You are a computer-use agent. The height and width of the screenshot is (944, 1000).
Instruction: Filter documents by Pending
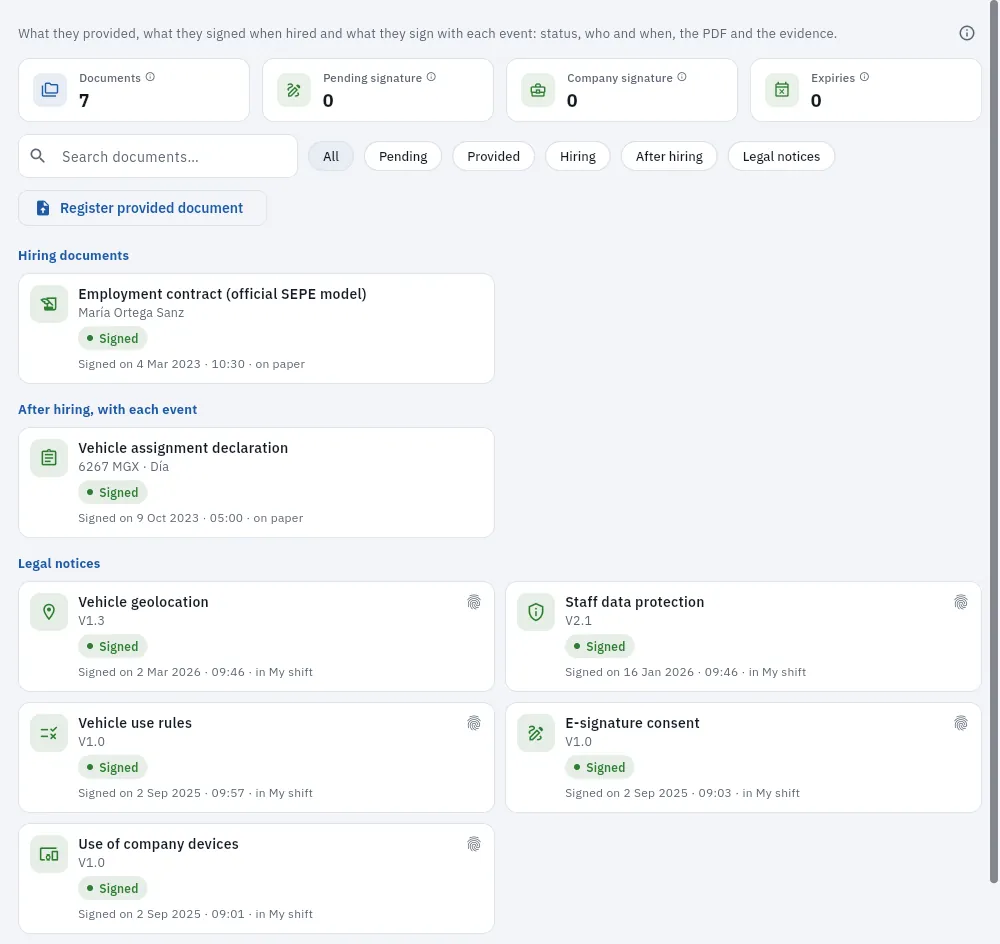(403, 156)
